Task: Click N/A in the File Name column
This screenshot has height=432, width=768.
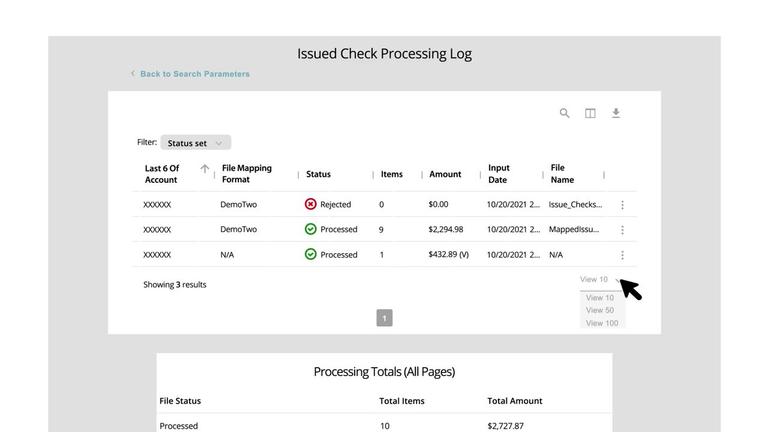Action: click(x=555, y=255)
